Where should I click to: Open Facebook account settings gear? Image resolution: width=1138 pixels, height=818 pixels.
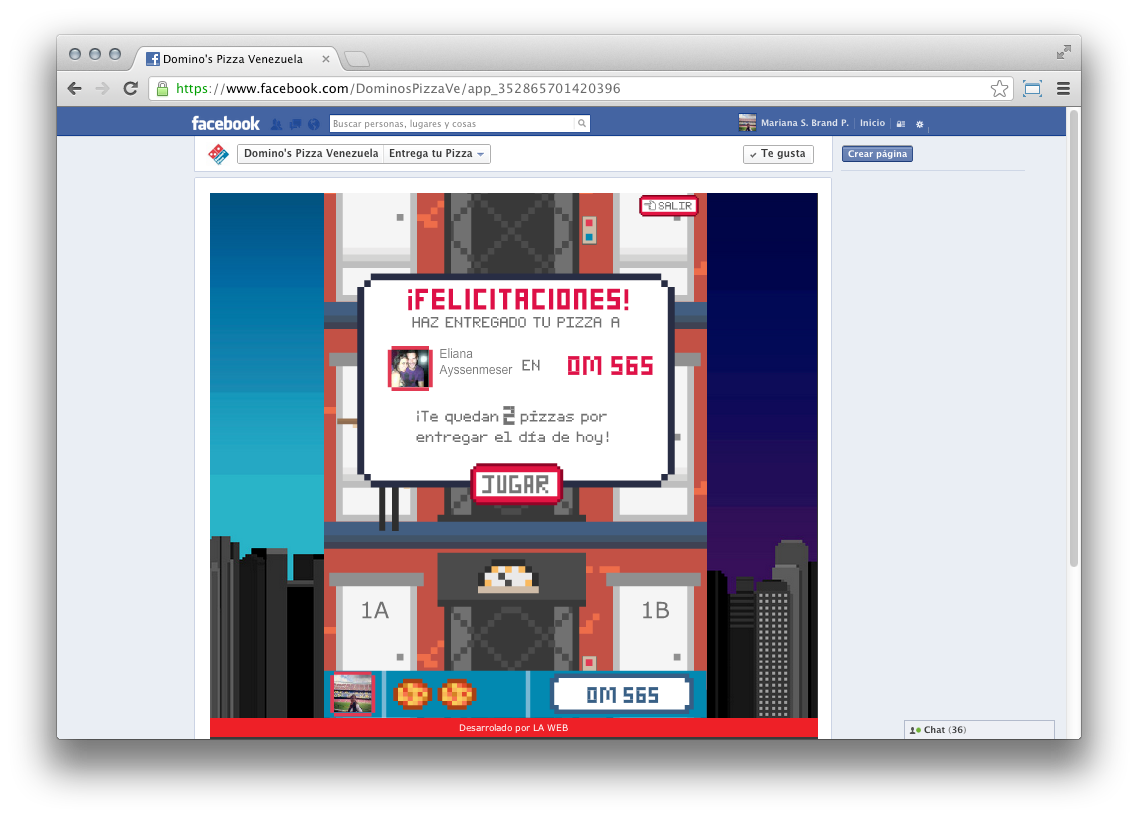click(919, 124)
